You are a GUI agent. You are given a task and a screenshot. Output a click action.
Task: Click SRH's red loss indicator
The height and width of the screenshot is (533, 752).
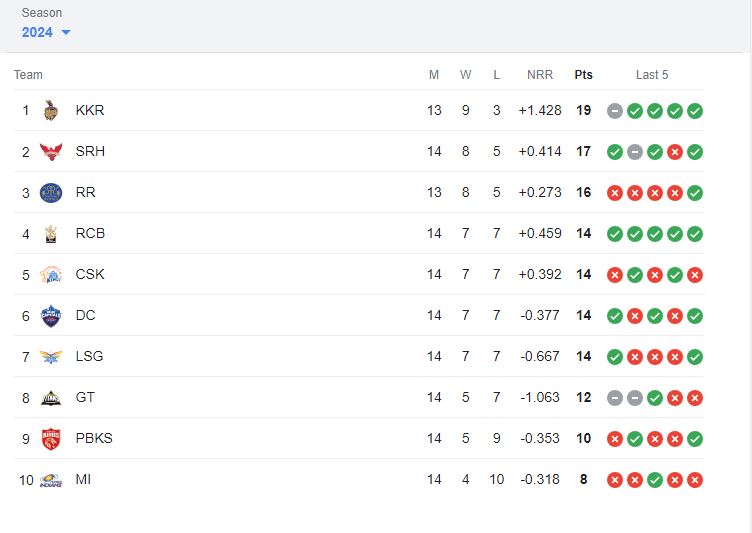675,152
